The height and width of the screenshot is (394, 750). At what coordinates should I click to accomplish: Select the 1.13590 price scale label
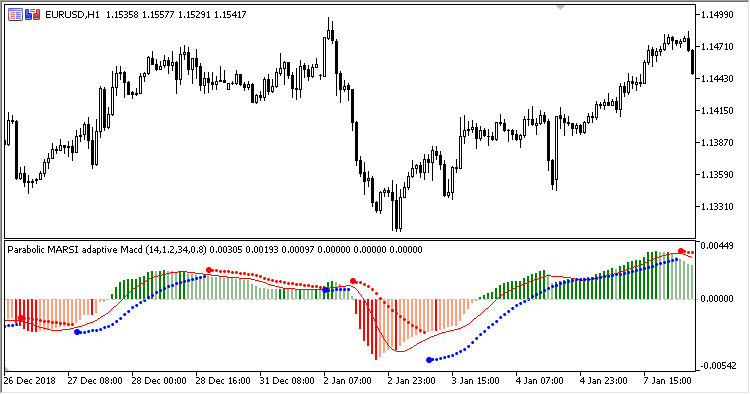(717, 175)
